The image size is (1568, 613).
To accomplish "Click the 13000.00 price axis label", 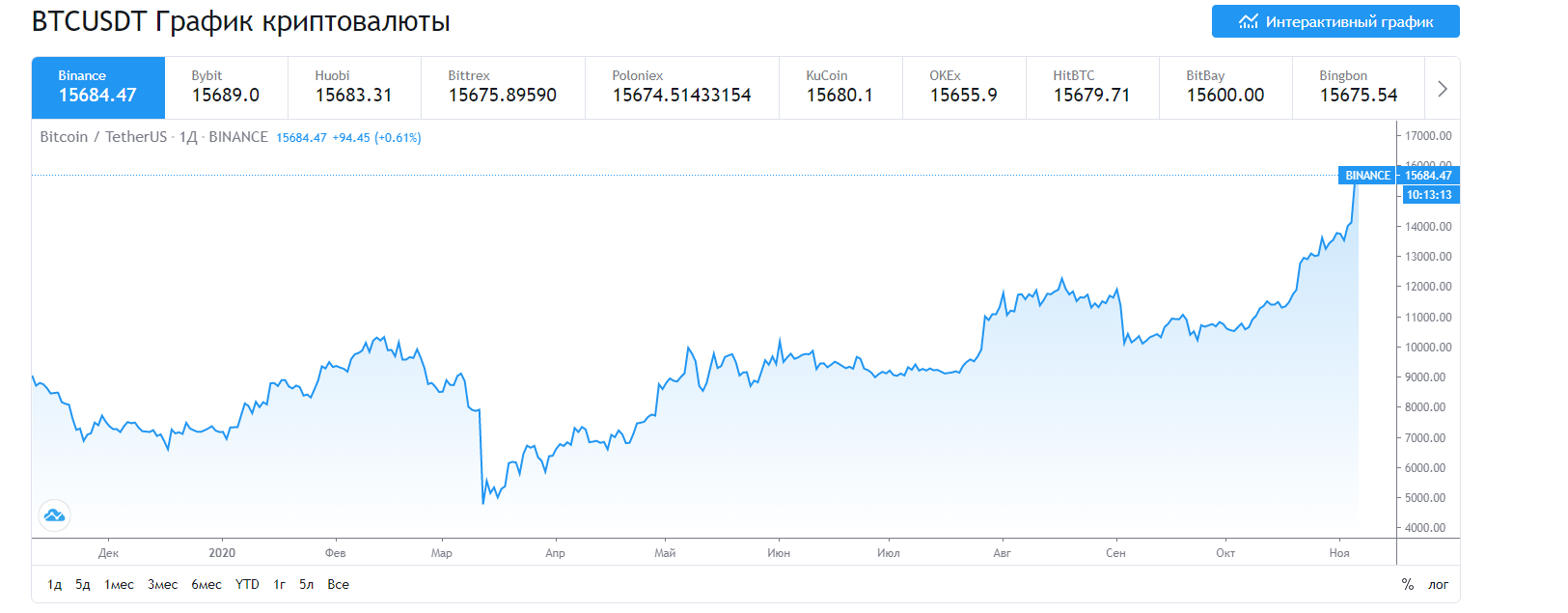I will [1428, 257].
